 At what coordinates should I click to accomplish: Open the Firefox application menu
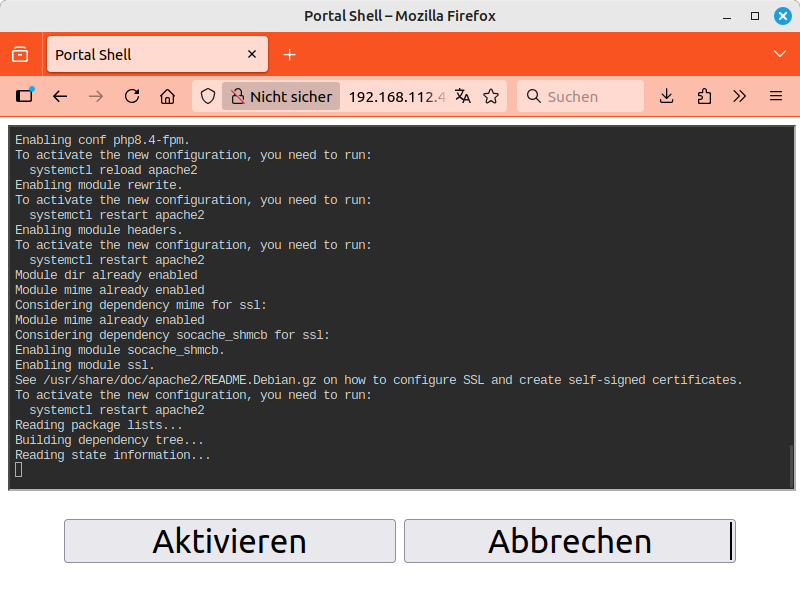(x=775, y=96)
